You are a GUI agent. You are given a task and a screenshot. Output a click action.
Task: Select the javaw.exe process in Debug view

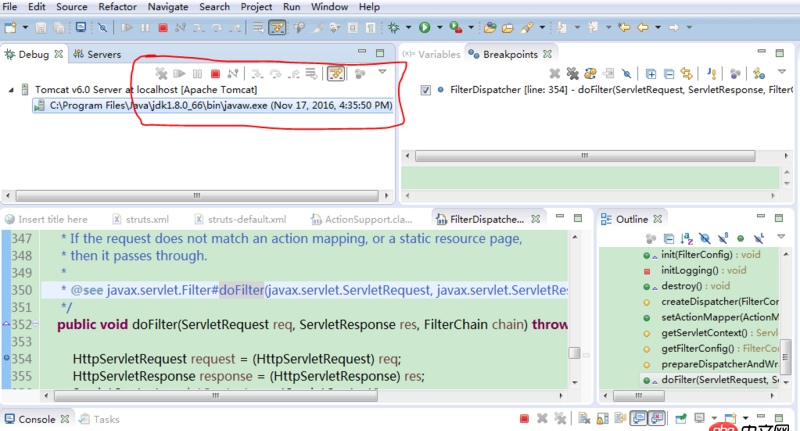220,105
